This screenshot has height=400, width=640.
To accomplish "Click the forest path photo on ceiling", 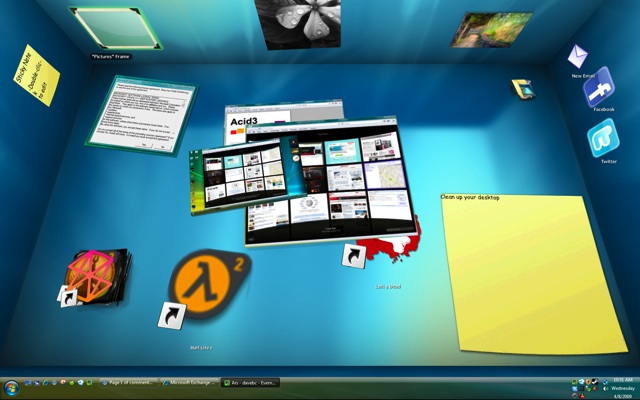I will [491, 29].
